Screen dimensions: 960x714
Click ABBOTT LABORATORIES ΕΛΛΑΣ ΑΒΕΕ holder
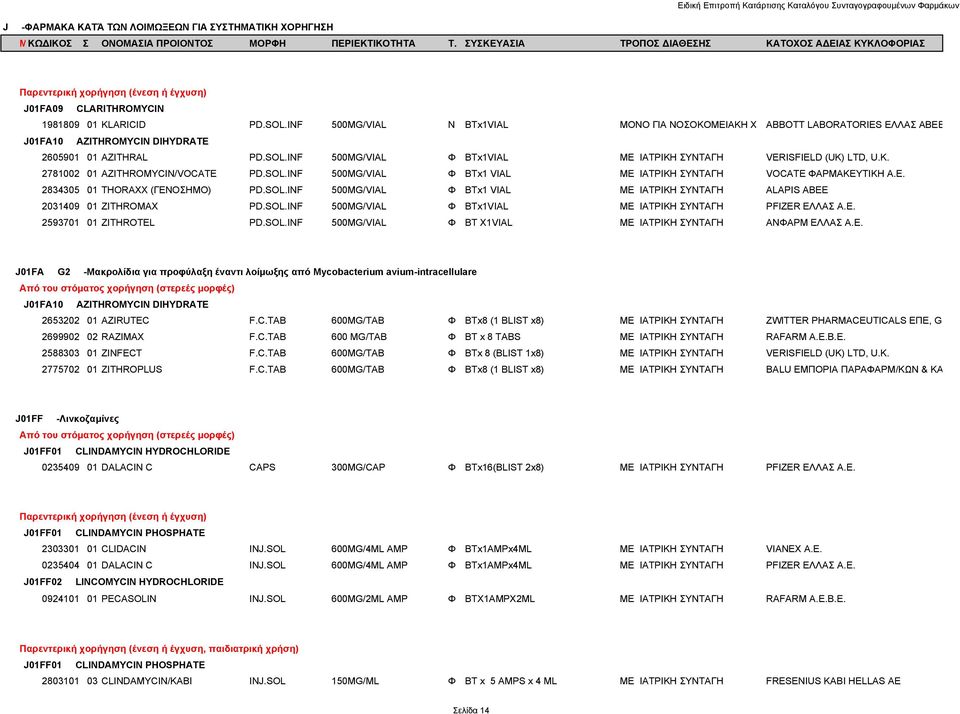coord(854,125)
